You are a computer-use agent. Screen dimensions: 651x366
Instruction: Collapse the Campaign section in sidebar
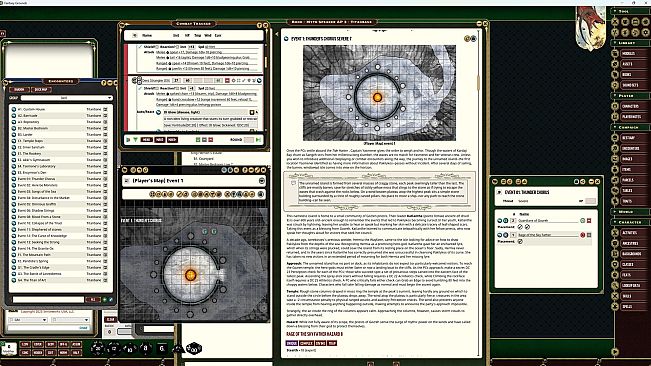(615, 127)
